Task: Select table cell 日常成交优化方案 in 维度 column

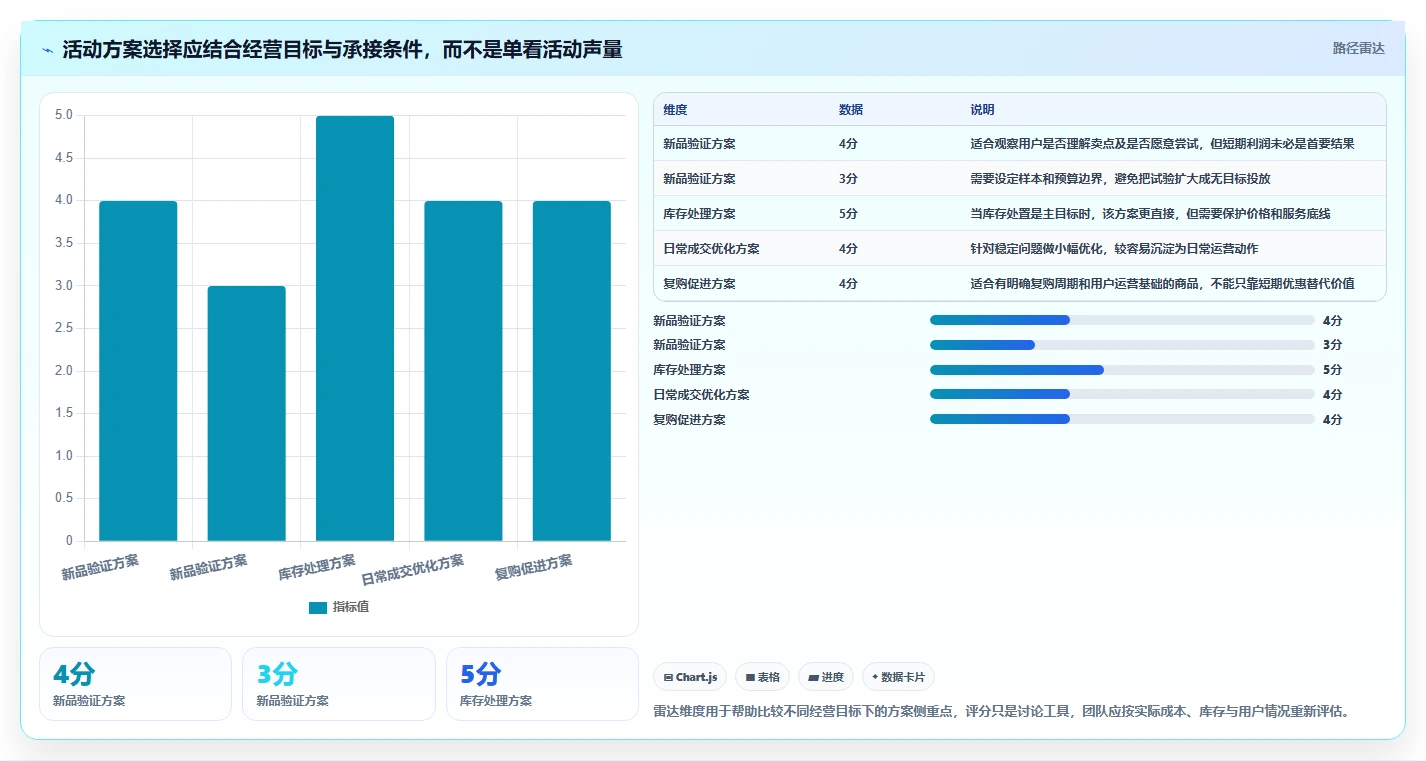Action: coord(711,249)
